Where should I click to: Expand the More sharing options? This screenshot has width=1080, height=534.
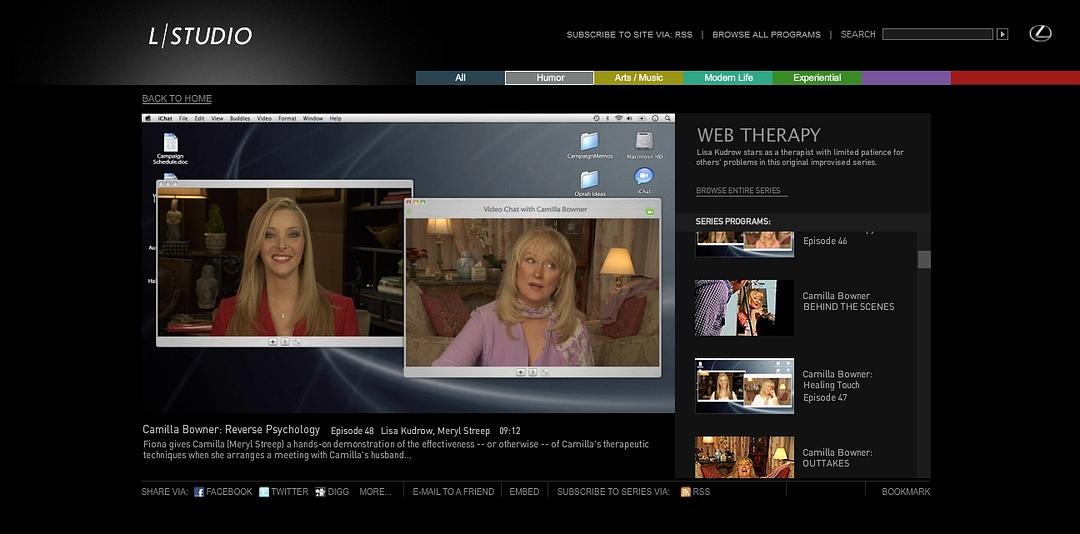click(x=375, y=492)
